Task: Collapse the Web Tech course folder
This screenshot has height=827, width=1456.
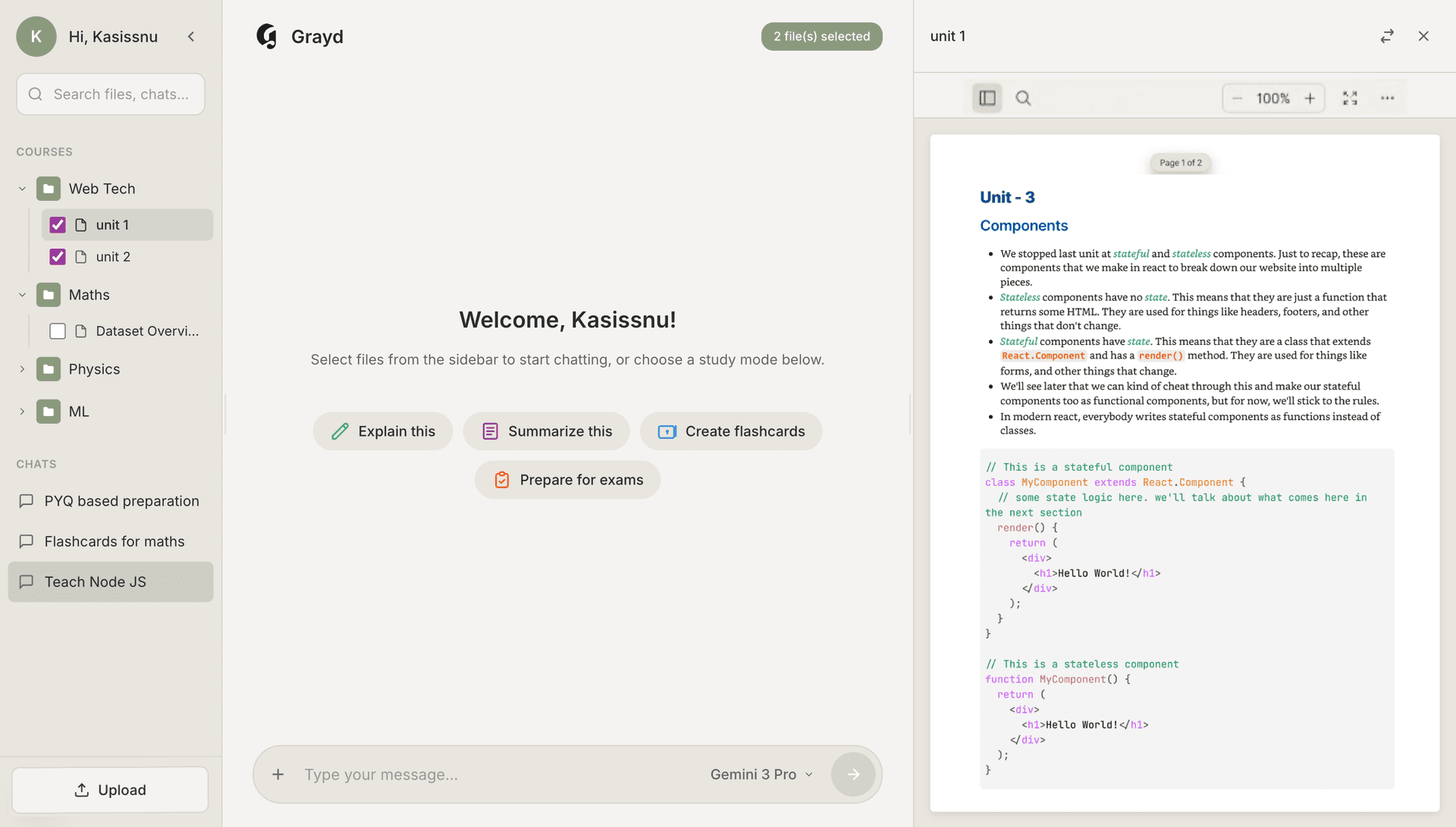Action: 22,189
